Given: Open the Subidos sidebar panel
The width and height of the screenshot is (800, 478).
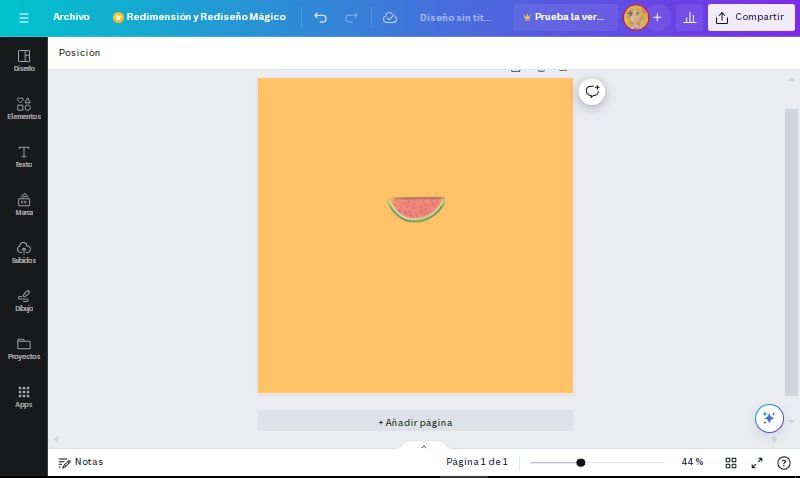Looking at the screenshot, I should pyautogui.click(x=24, y=253).
